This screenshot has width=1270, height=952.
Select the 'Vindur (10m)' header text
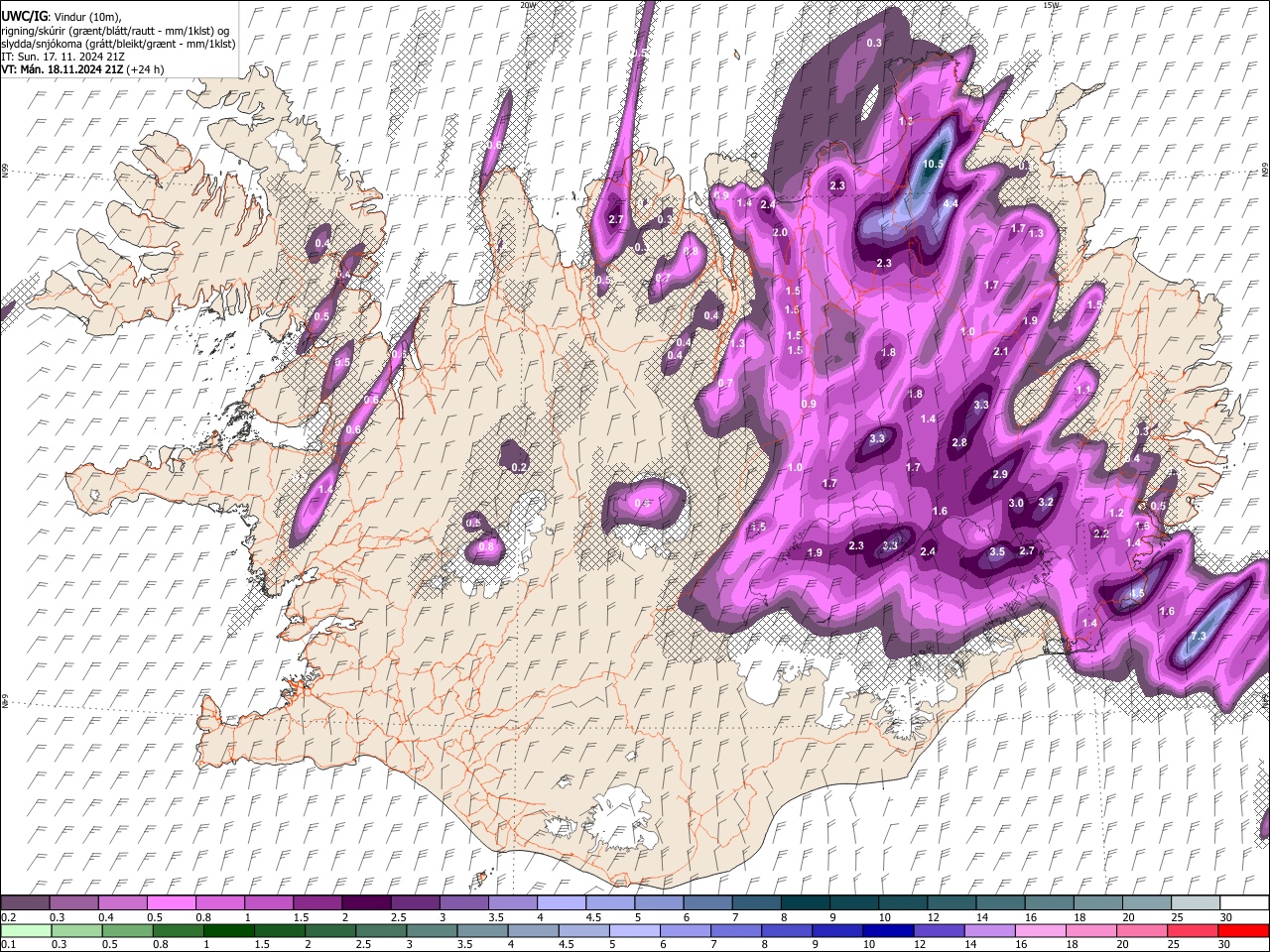pyautogui.click(x=87, y=17)
